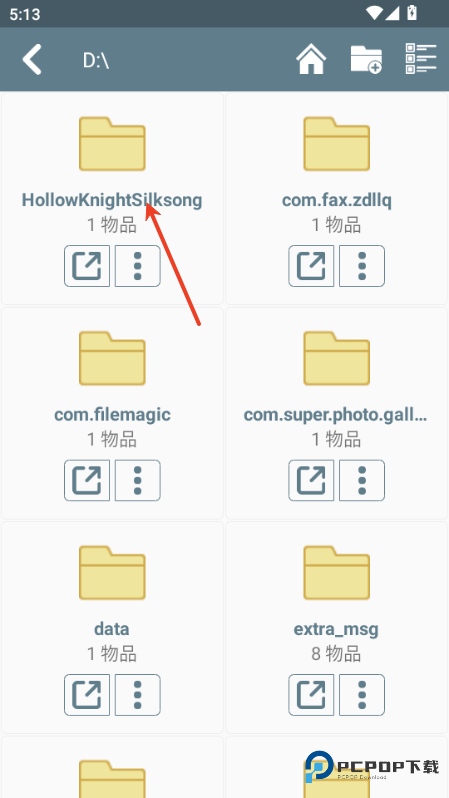Open share icon for HollowKnightSilksong folder
The height and width of the screenshot is (798, 449).
point(87,266)
